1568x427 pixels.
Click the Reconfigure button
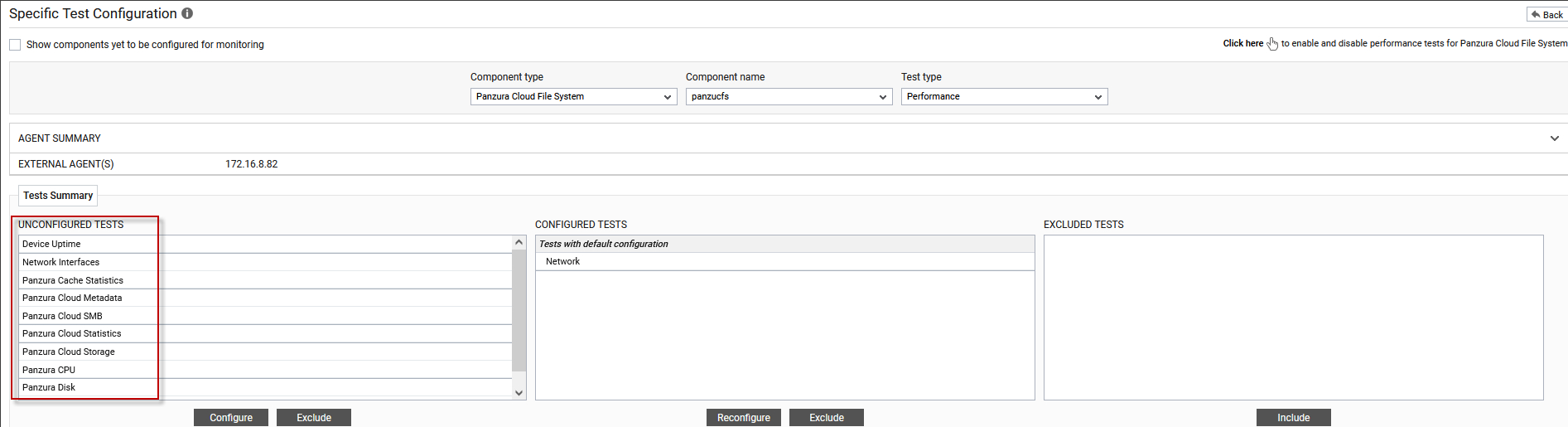(744, 418)
